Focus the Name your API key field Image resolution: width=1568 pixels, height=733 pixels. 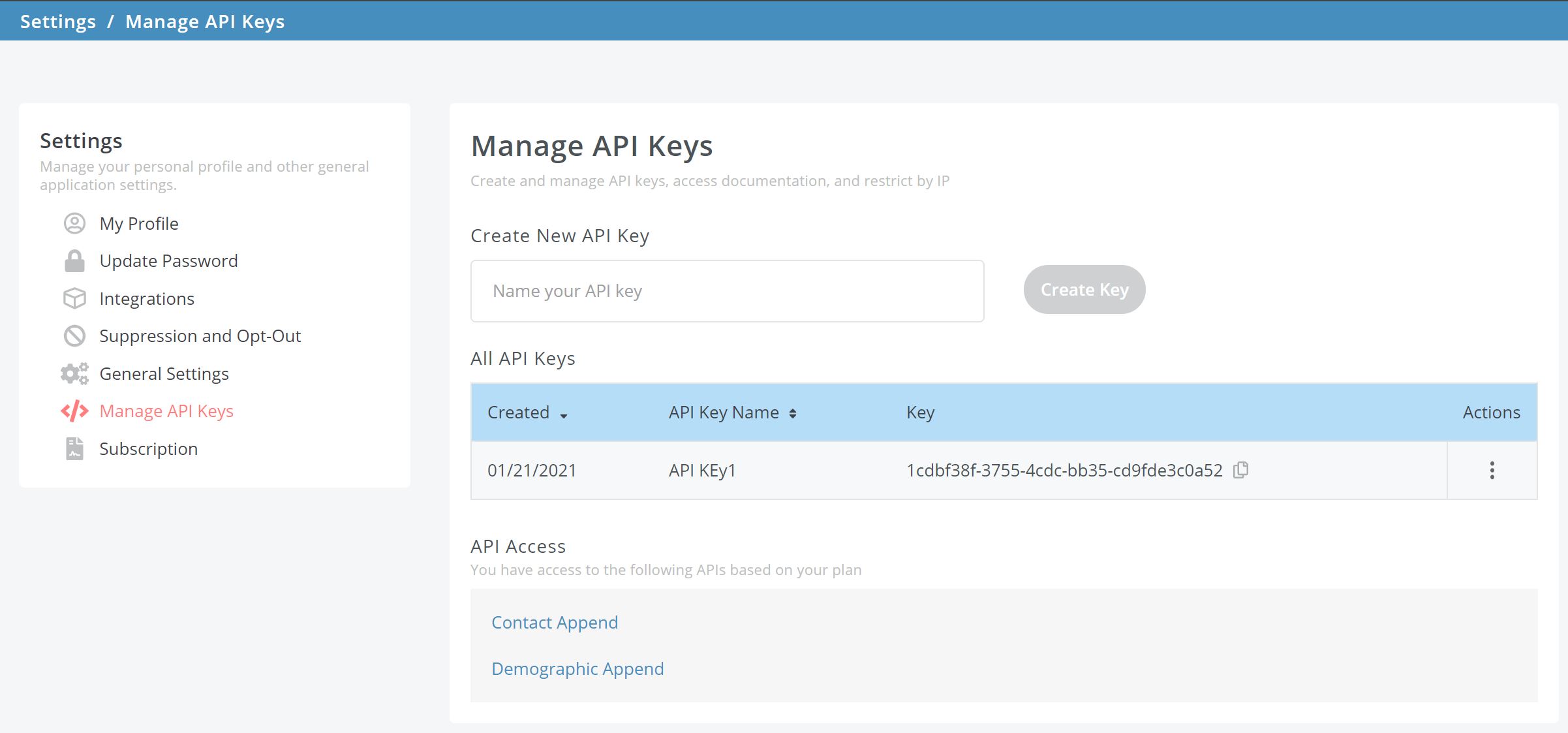pyautogui.click(x=727, y=291)
